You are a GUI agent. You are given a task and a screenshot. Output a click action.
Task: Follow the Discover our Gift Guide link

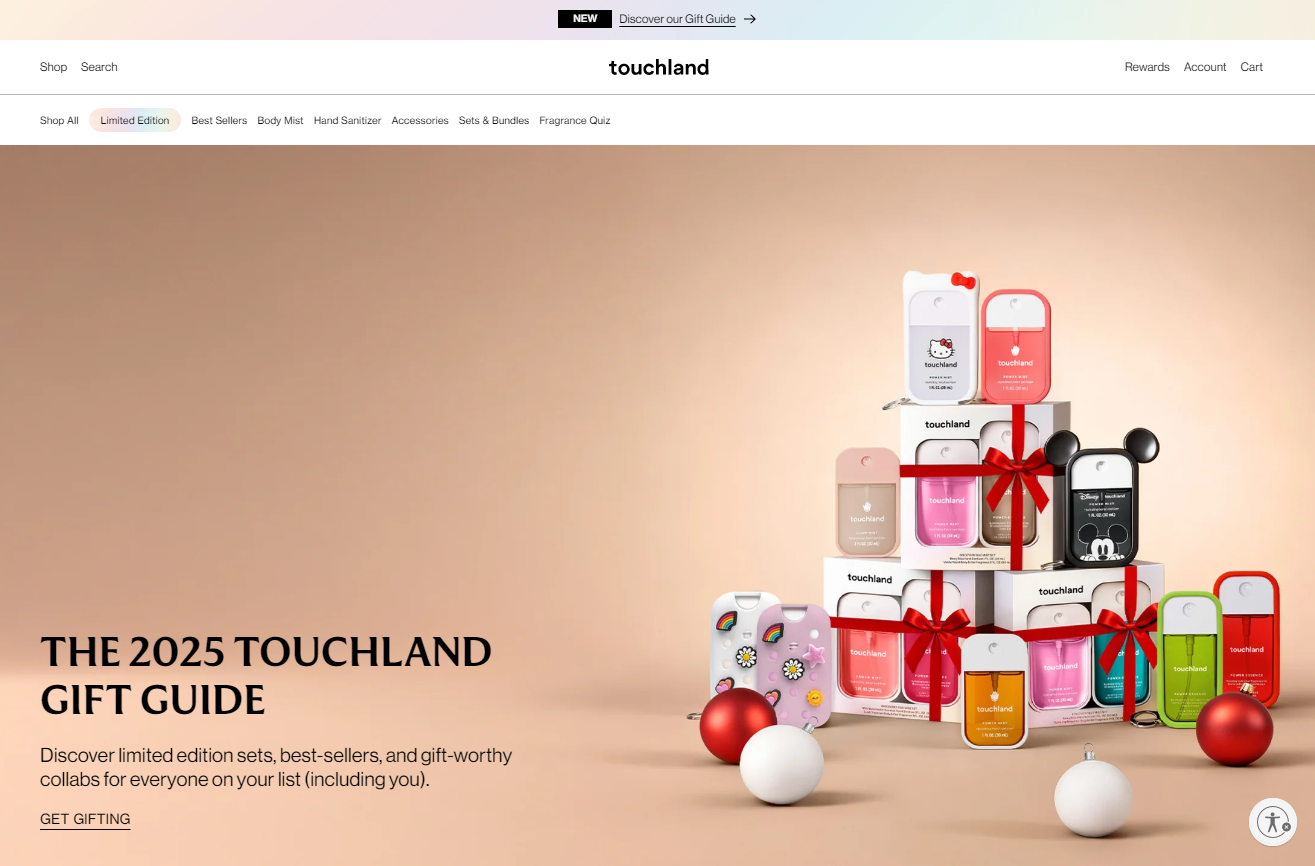(x=677, y=19)
